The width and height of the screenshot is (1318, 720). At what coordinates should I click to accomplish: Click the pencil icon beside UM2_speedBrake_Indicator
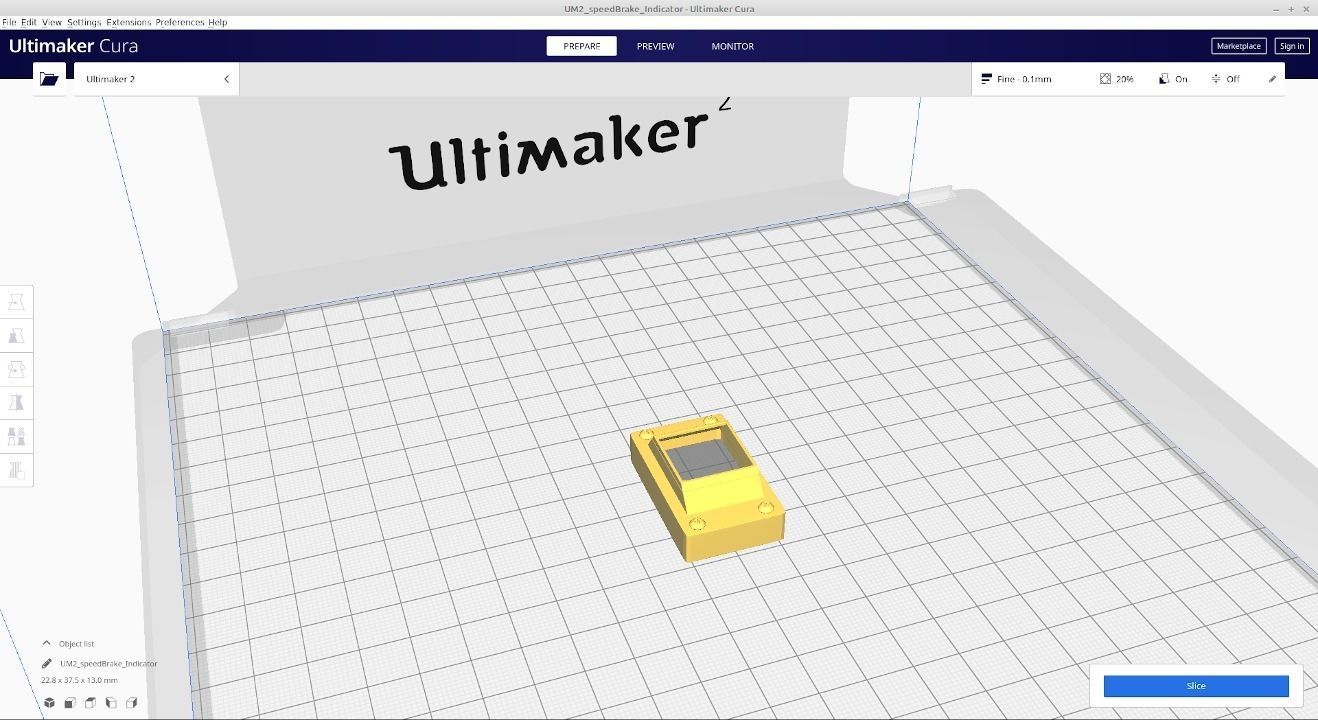coord(47,663)
